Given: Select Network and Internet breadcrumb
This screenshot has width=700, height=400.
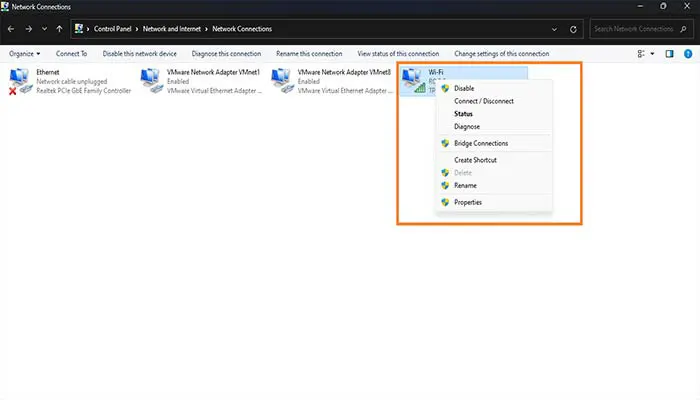Looking at the screenshot, I should click(172, 29).
